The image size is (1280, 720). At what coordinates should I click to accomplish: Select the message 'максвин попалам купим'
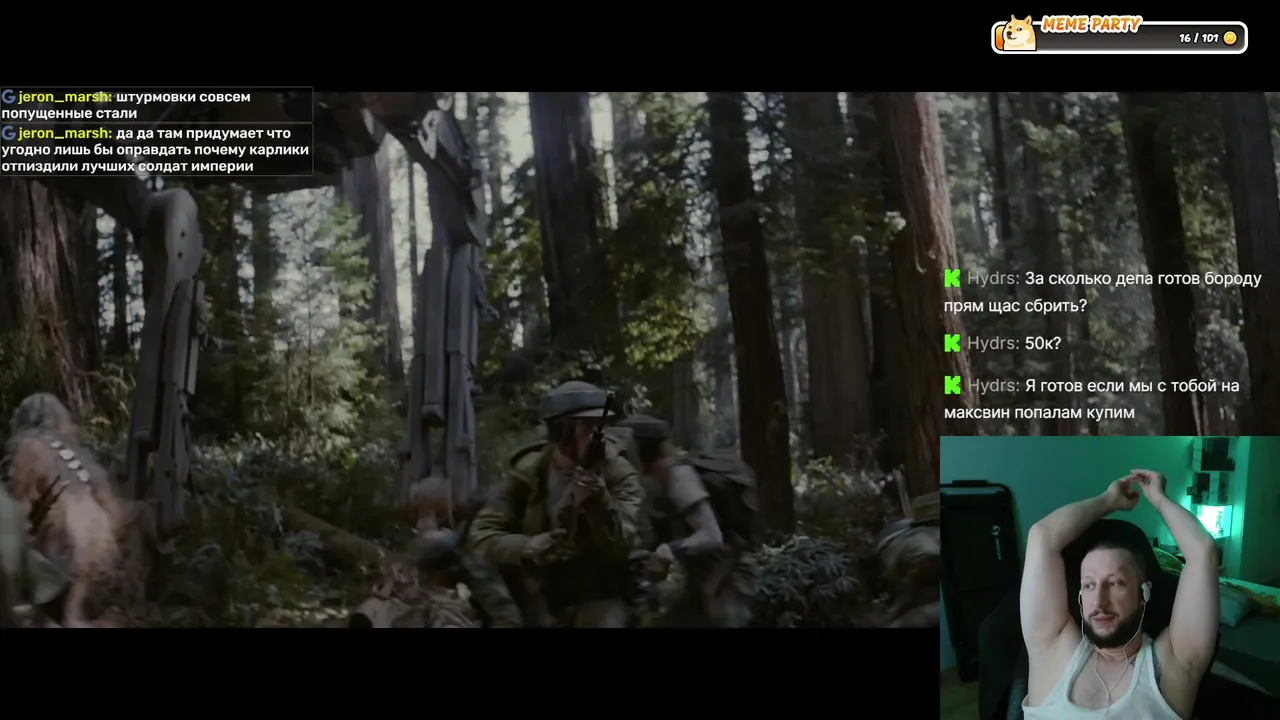tap(1039, 412)
